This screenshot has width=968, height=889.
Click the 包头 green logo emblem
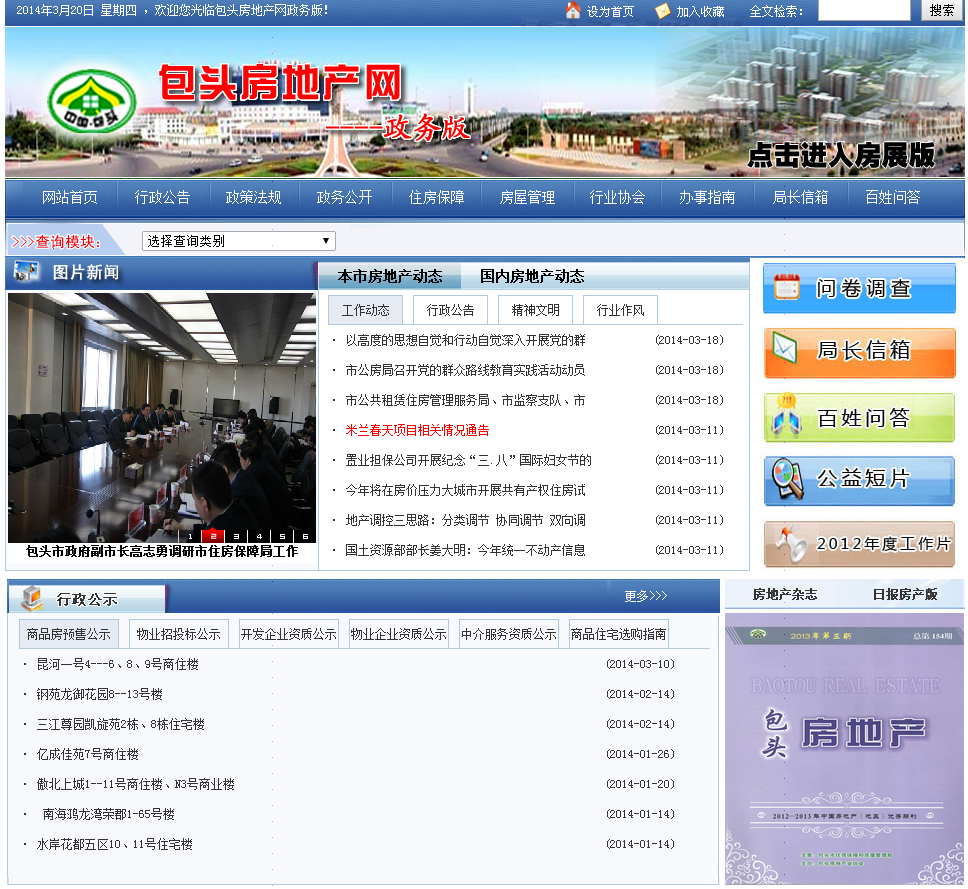point(85,102)
